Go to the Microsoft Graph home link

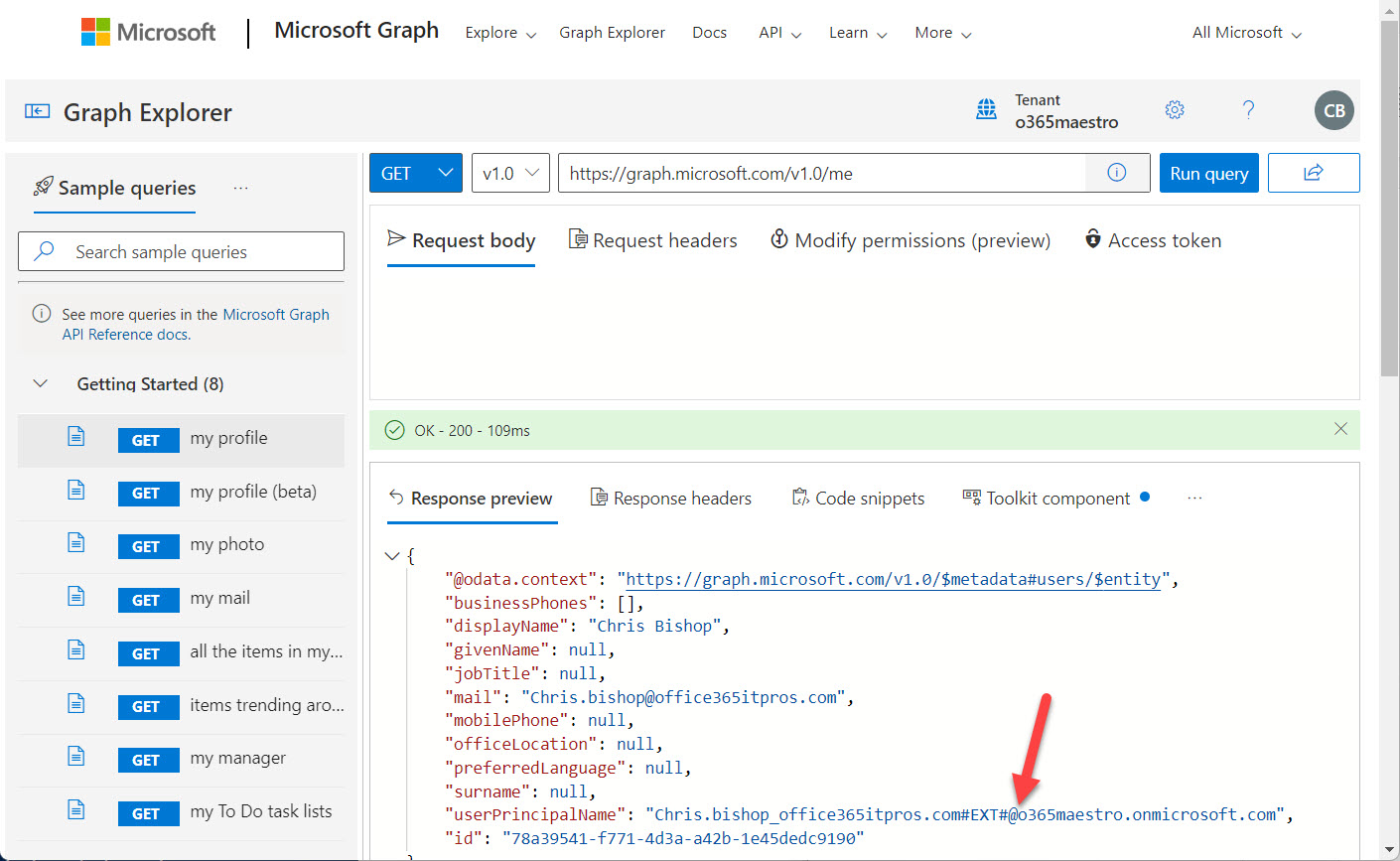[x=356, y=31]
